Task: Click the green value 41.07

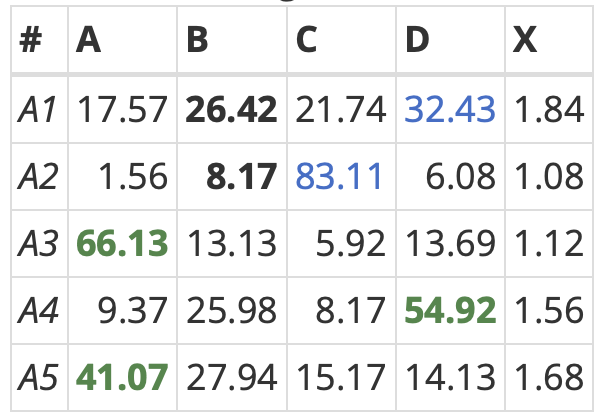Action: (x=122, y=378)
